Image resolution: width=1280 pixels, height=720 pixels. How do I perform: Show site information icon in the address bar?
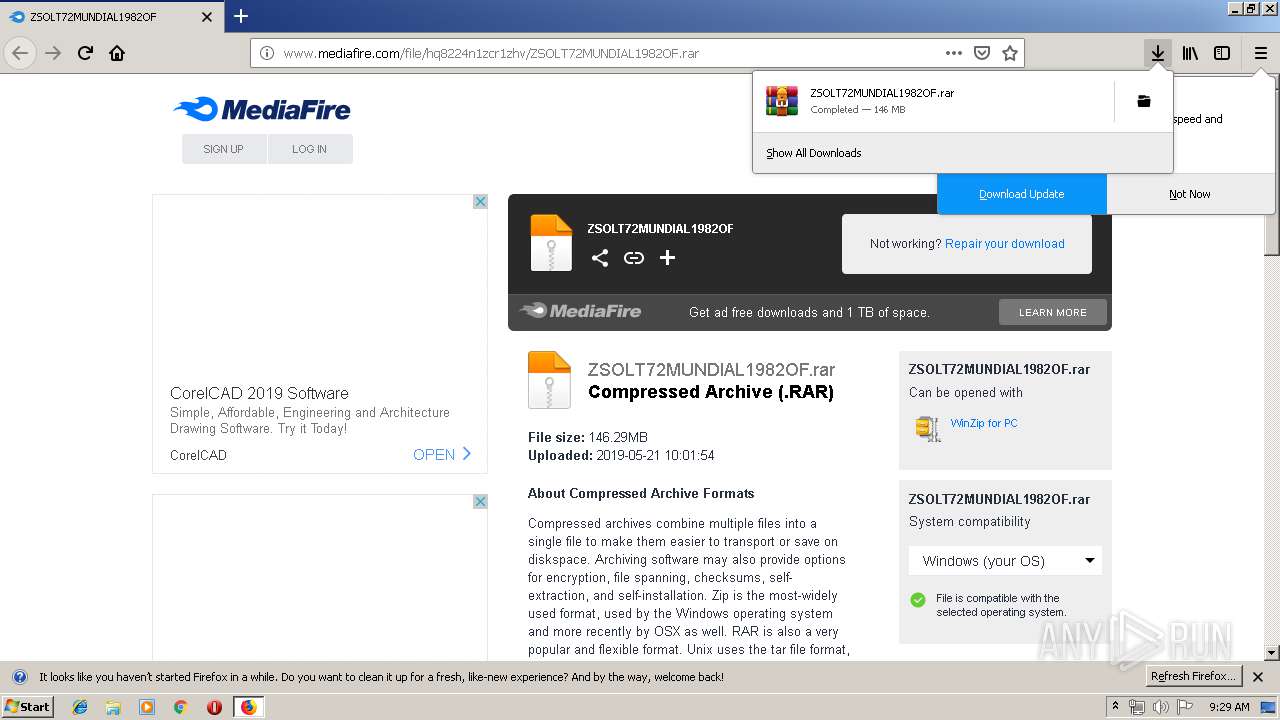point(267,53)
